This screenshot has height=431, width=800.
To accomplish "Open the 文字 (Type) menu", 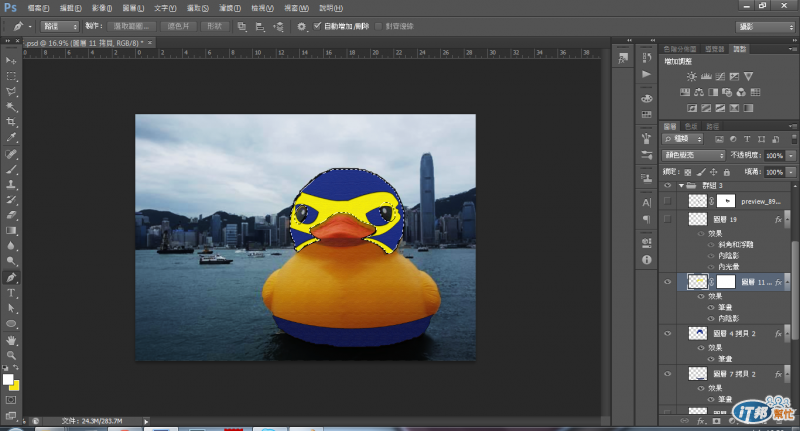I will point(165,8).
